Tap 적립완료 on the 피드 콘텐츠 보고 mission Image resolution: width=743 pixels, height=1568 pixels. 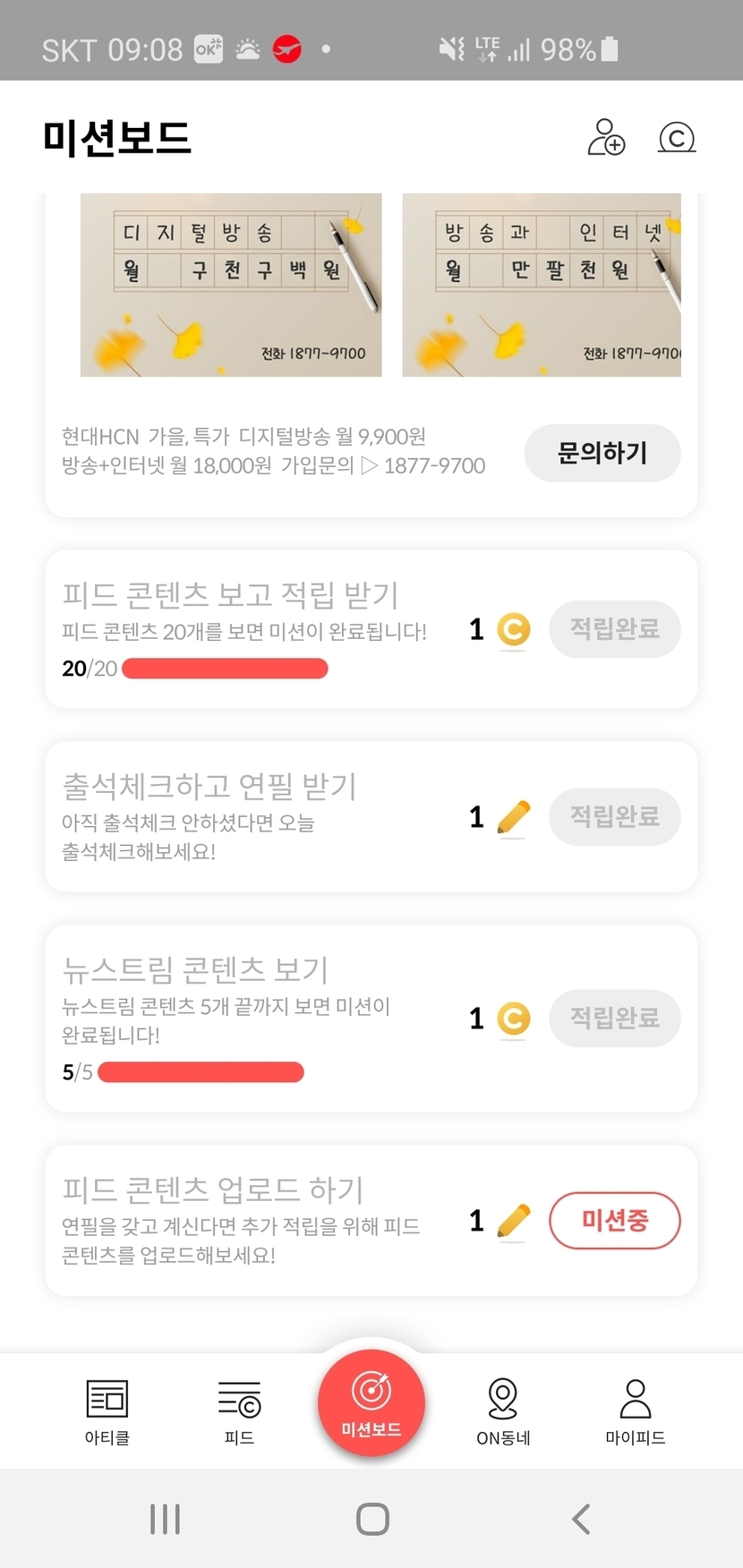click(x=615, y=629)
